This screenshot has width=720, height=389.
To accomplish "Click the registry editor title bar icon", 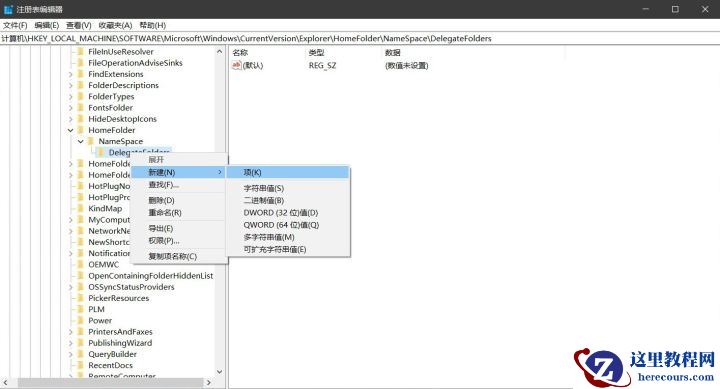I will point(8,9).
